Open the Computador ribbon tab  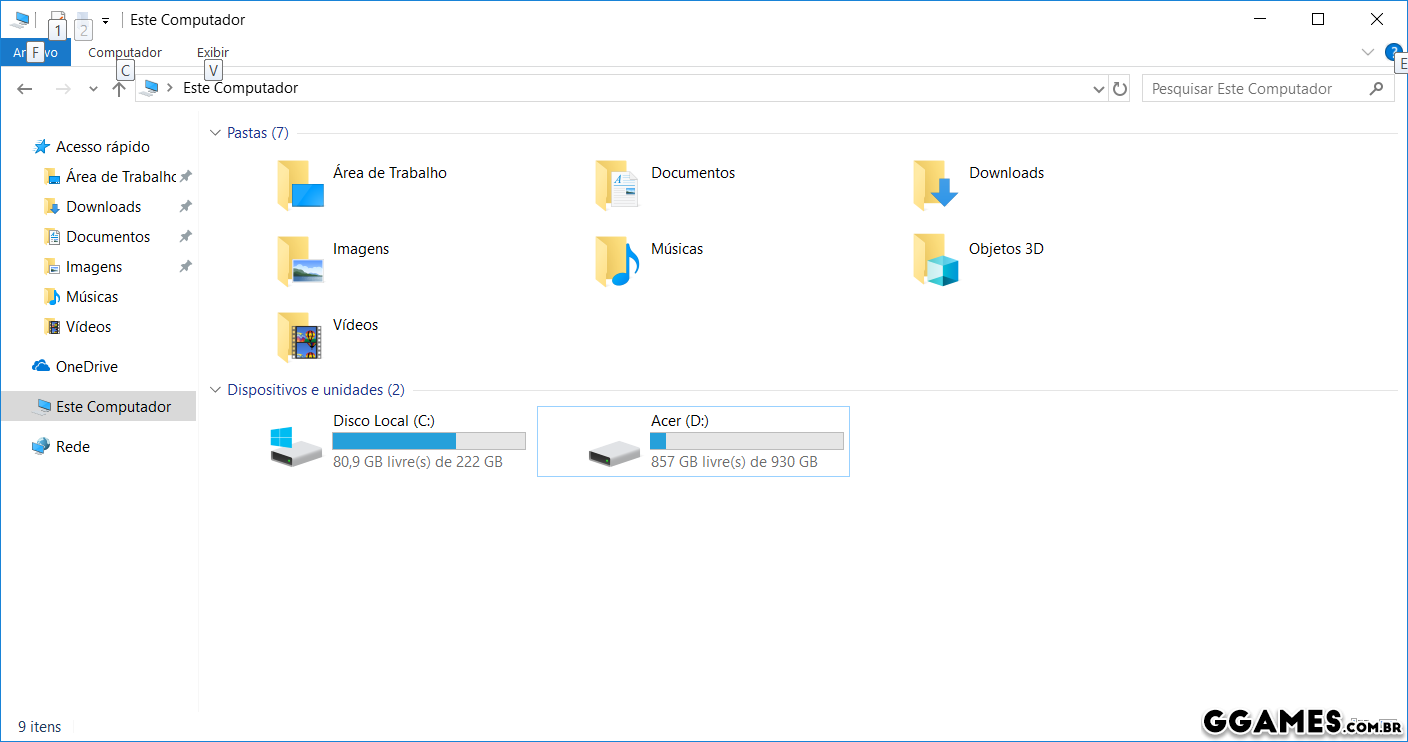tap(125, 52)
